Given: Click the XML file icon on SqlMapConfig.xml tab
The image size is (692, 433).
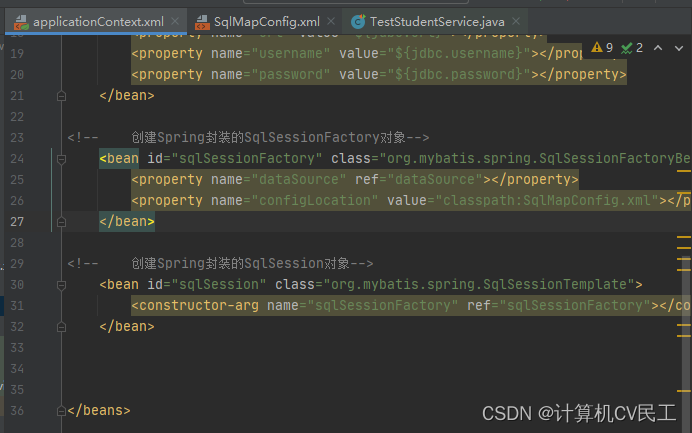Looking at the screenshot, I should click(x=202, y=22).
